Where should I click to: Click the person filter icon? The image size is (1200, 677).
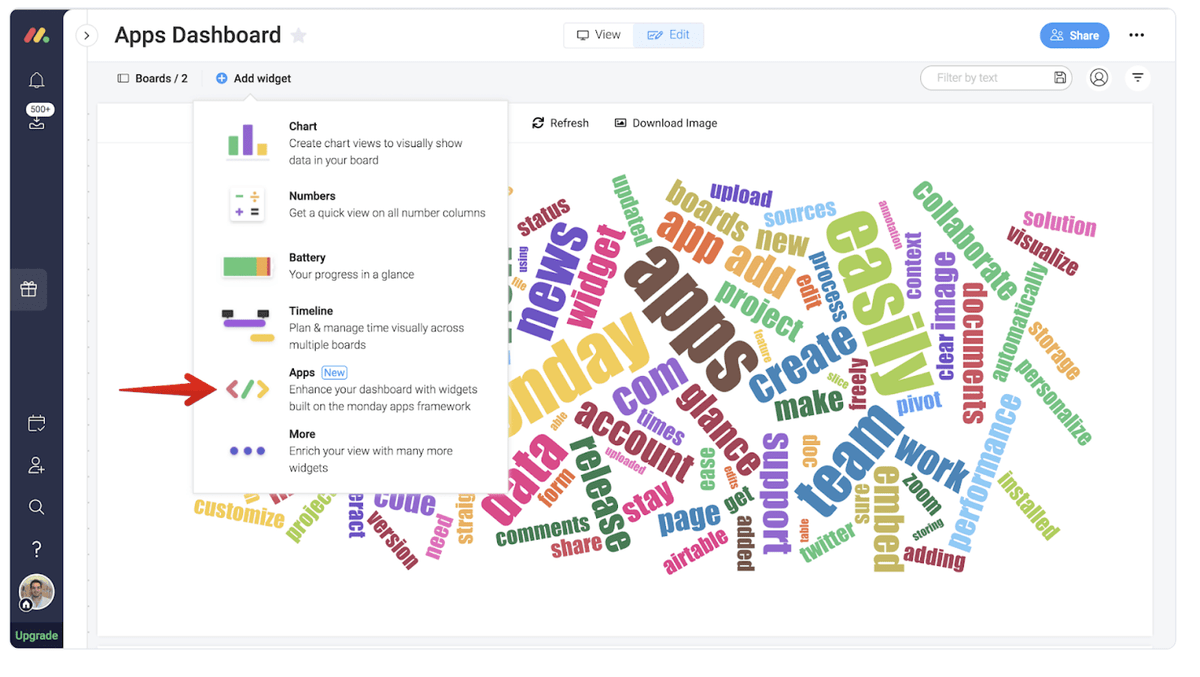[x=1099, y=78]
